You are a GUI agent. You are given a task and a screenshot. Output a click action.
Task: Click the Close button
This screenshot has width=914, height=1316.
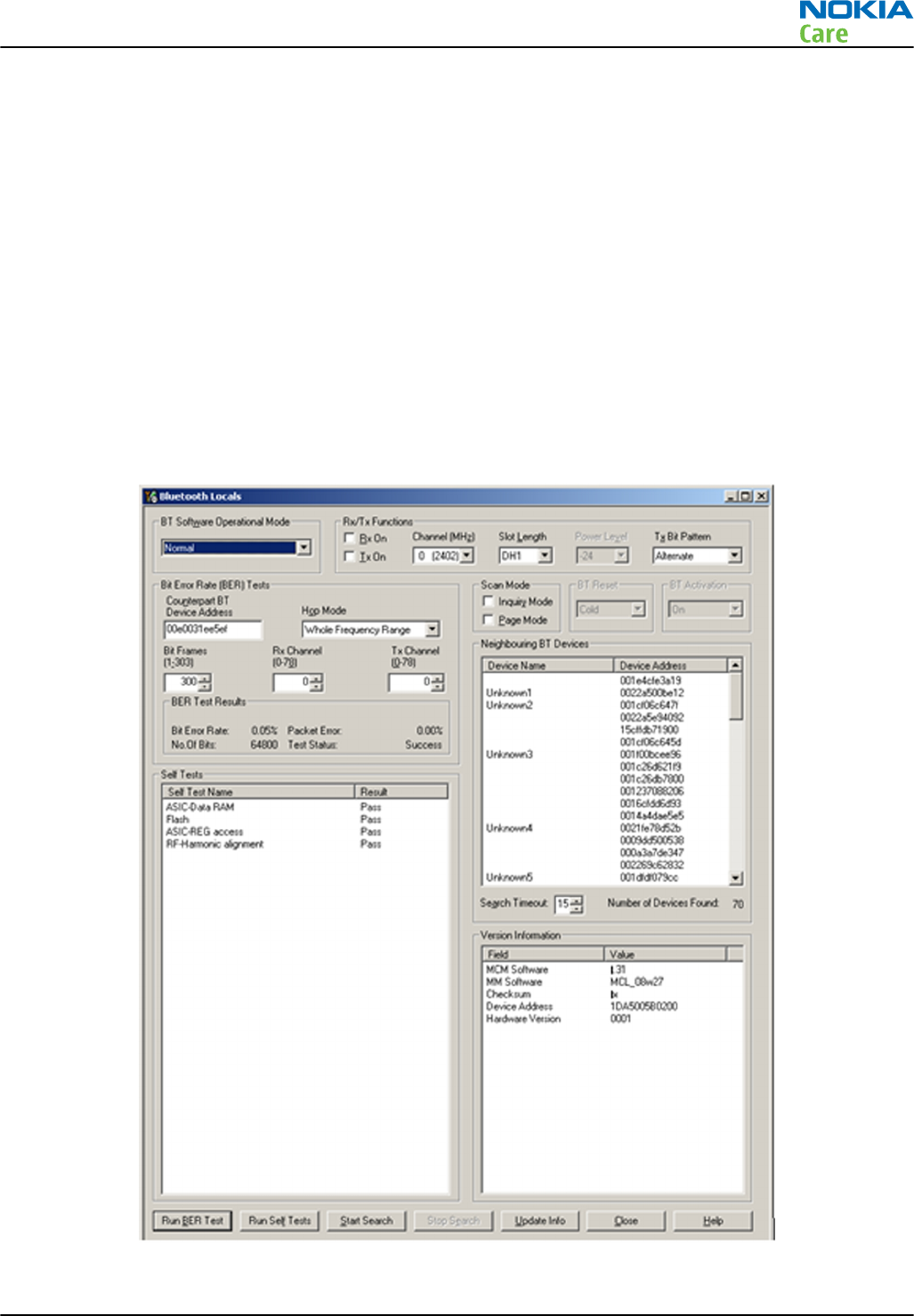(x=626, y=1221)
